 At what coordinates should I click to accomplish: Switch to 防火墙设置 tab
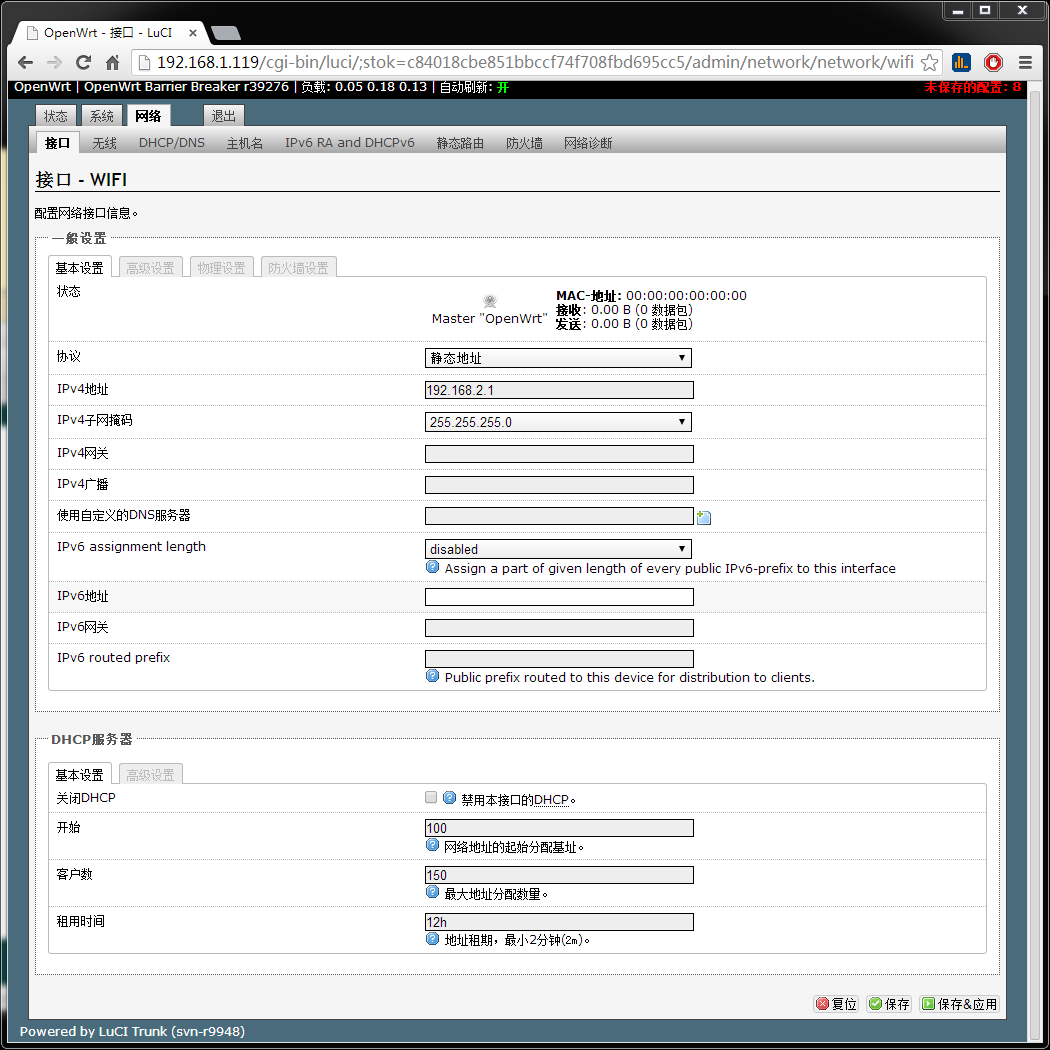click(x=299, y=268)
